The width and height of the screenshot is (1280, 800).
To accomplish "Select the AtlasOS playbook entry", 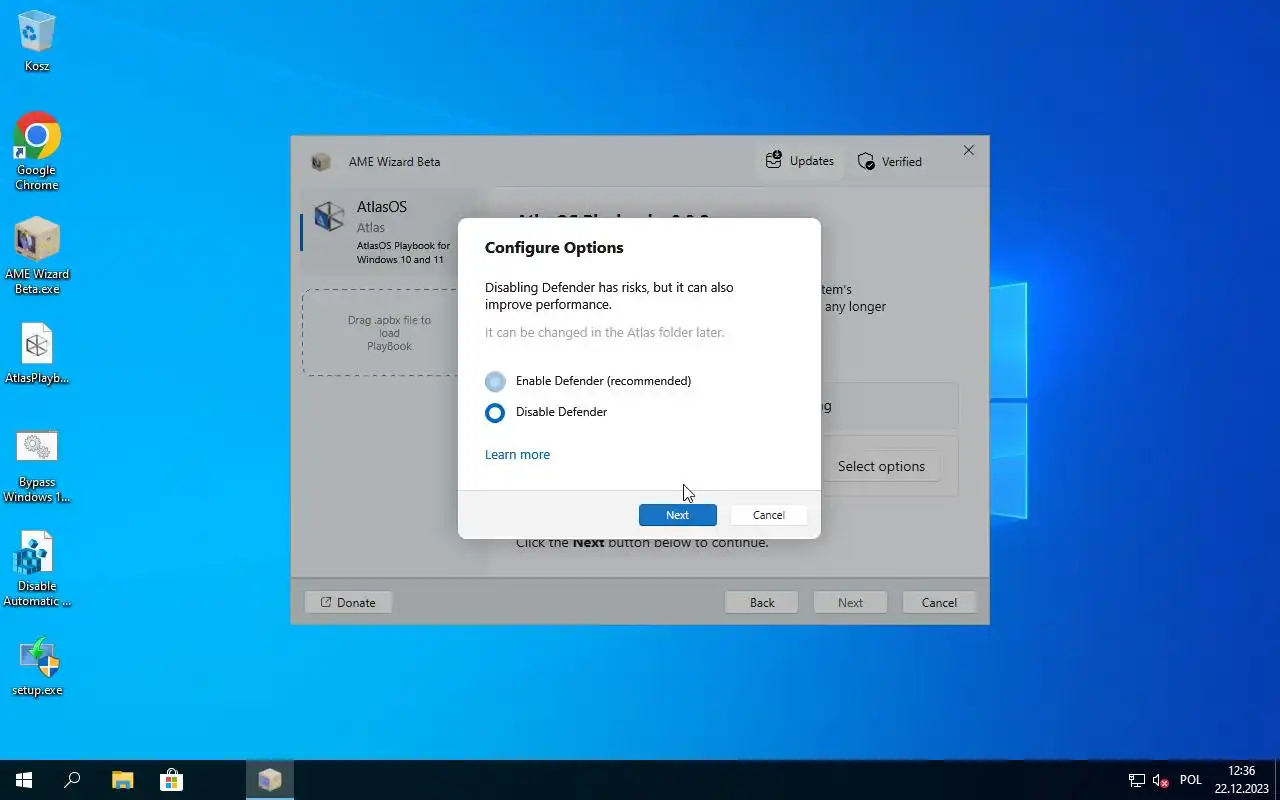I will 392,231.
